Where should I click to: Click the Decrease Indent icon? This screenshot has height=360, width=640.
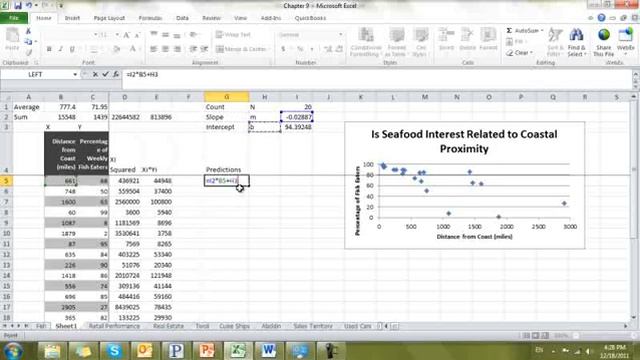coord(193,49)
